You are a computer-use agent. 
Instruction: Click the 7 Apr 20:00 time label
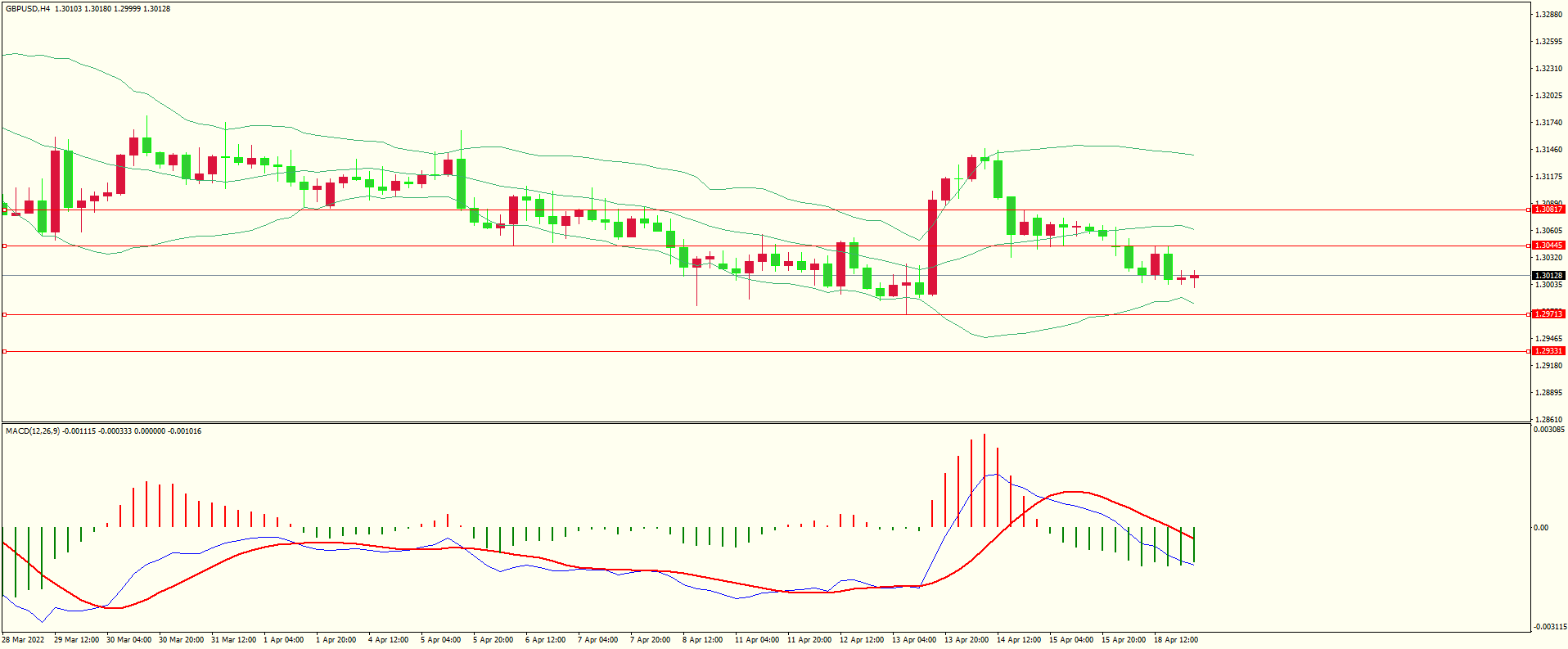[650, 640]
